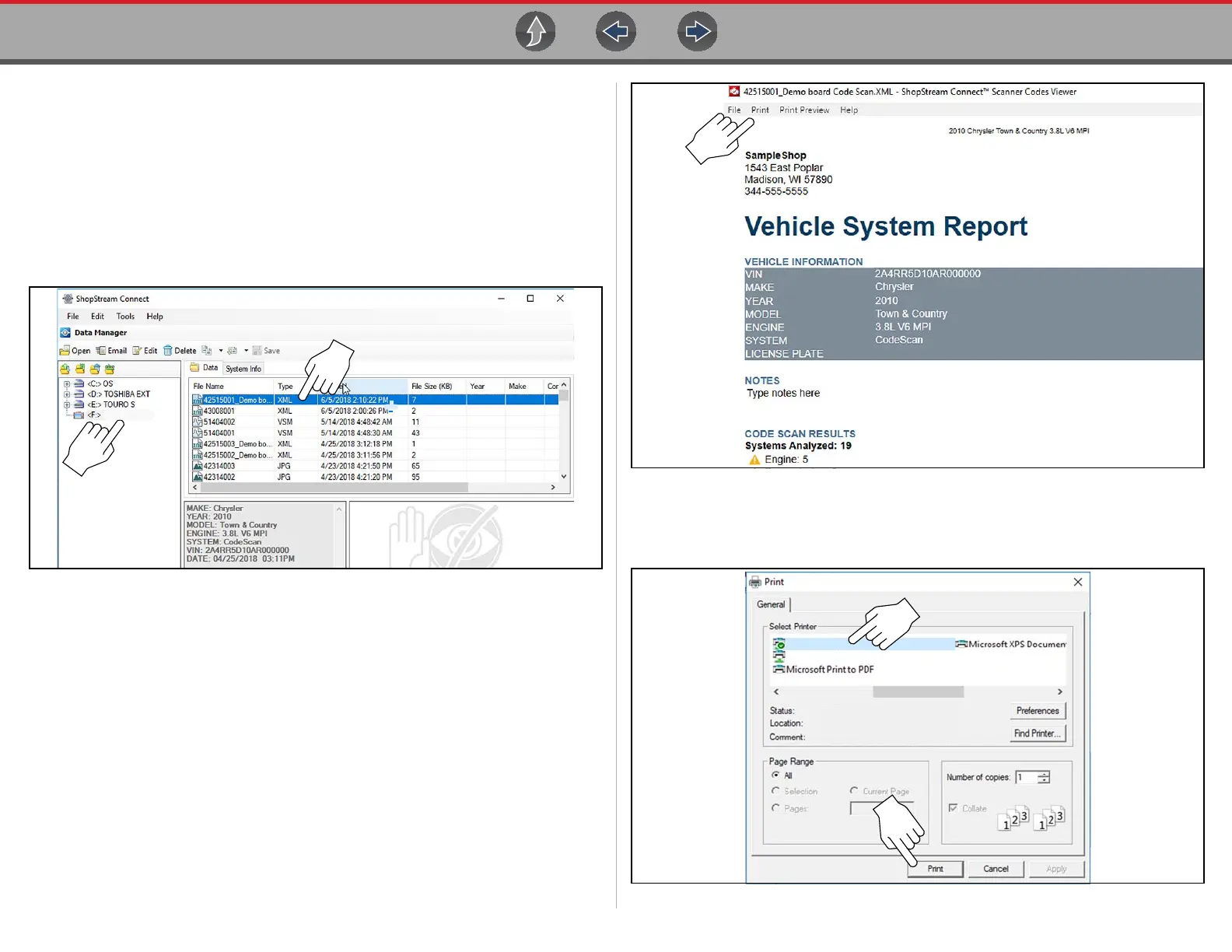Click the C: OS drive icon
1232x952 pixels.
(79, 384)
